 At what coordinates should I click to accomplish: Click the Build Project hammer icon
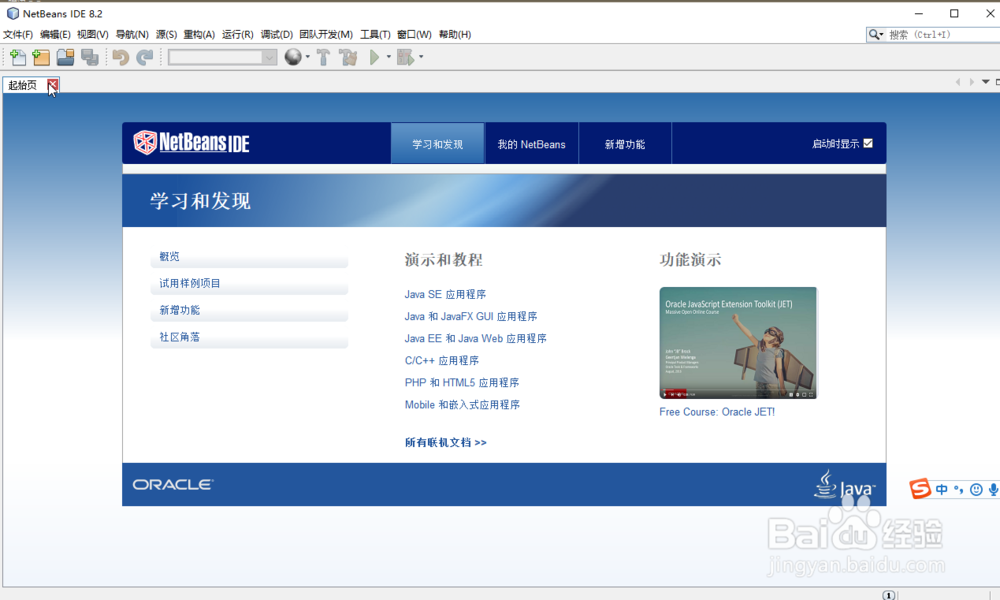point(323,57)
